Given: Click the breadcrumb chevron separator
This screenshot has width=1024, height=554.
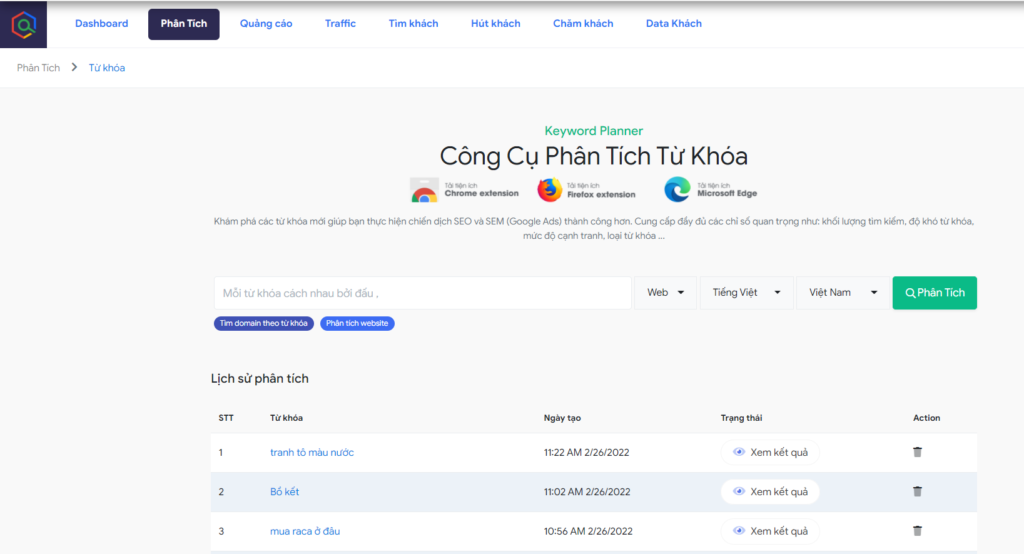Looking at the screenshot, I should click(74, 67).
